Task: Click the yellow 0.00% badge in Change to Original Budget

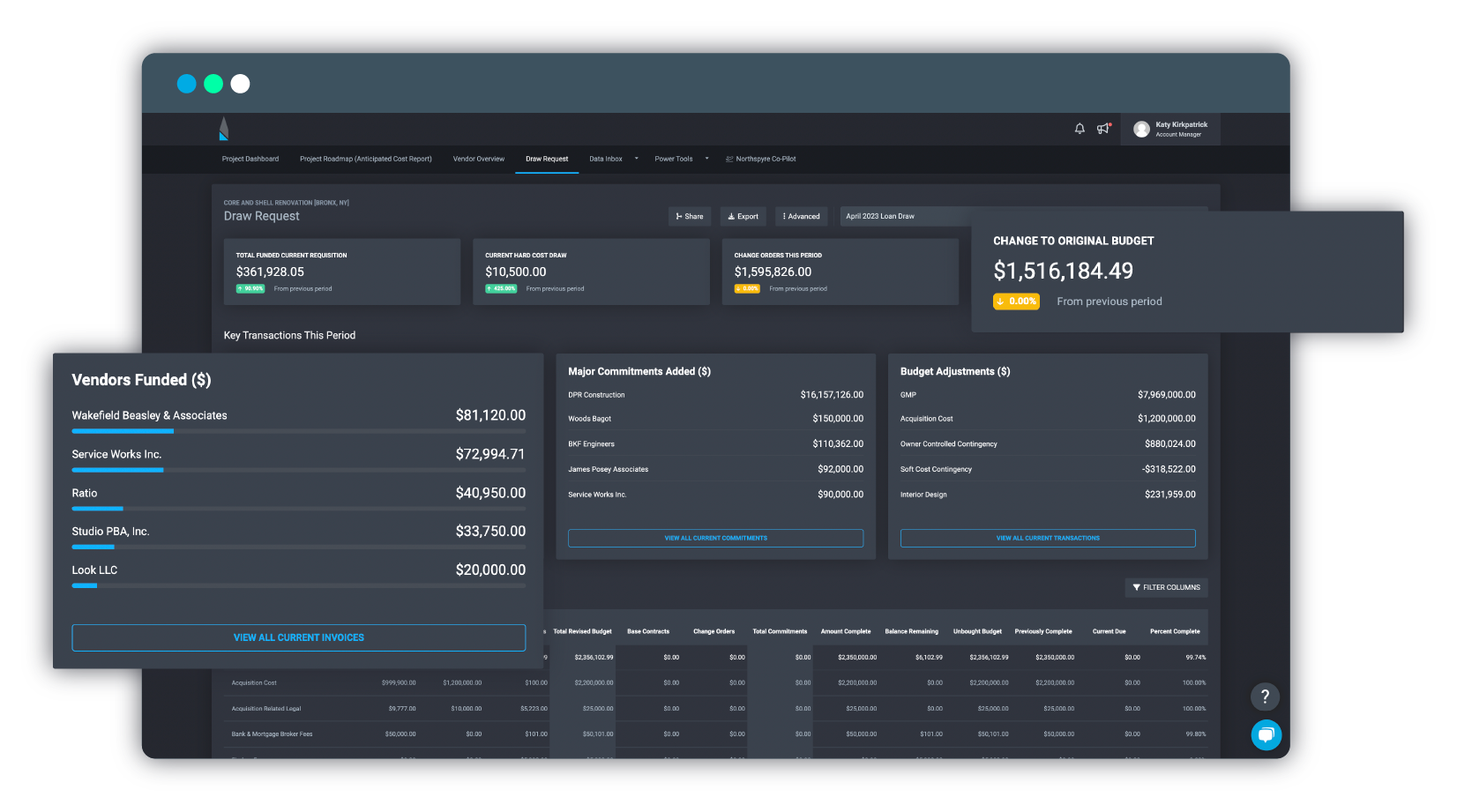Action: 1016,302
